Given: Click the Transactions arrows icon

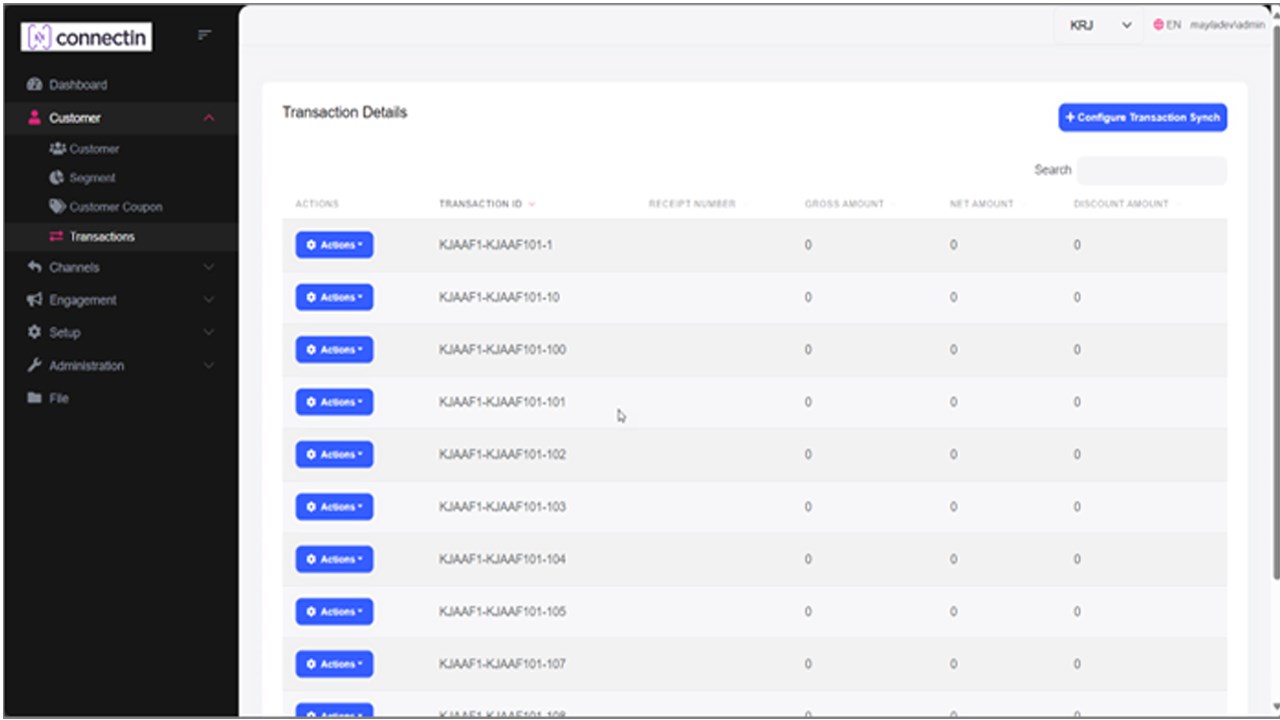Looking at the screenshot, I should (x=56, y=237).
